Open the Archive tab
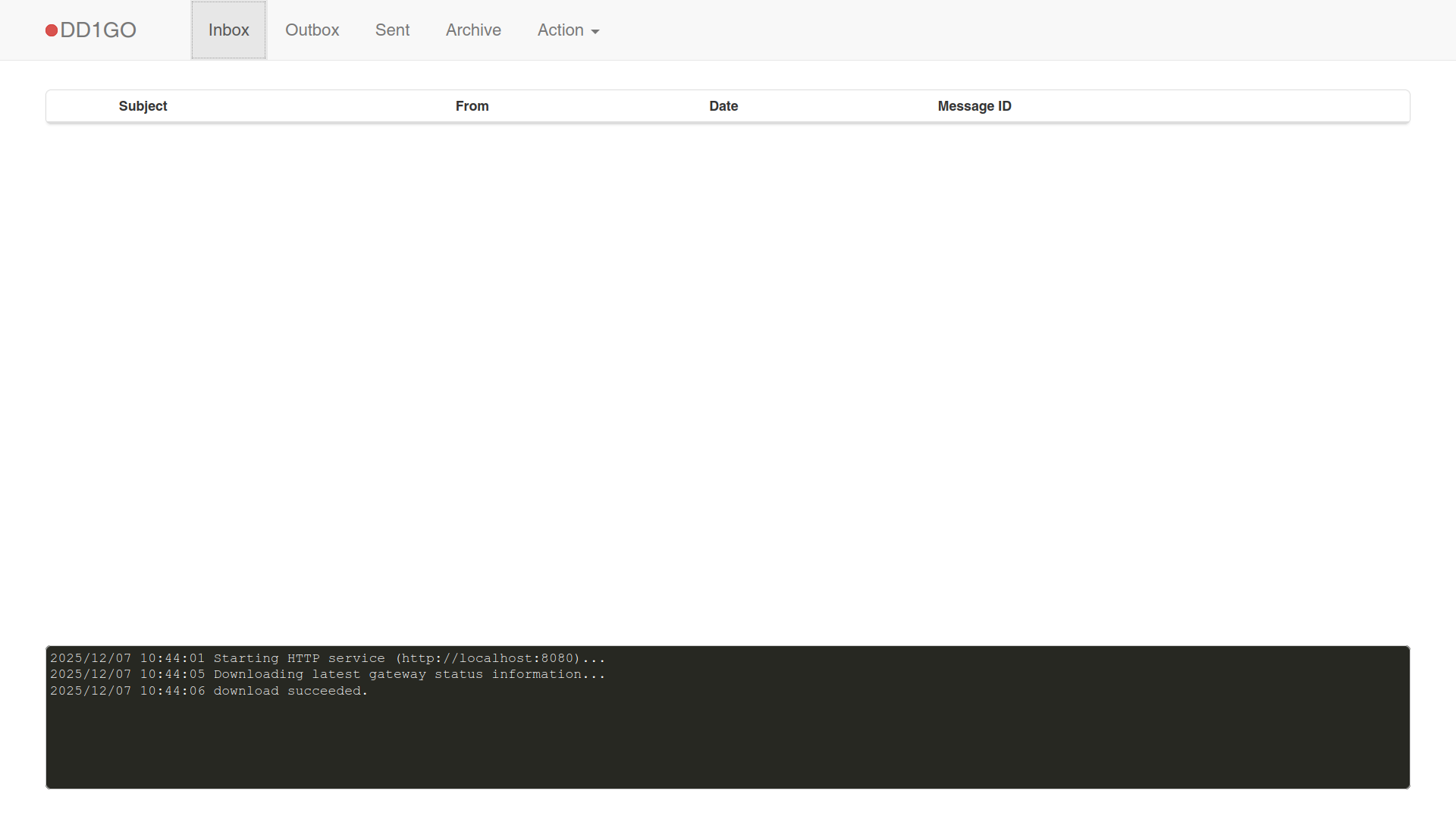Viewport: 1456px width, 819px height. (x=473, y=30)
